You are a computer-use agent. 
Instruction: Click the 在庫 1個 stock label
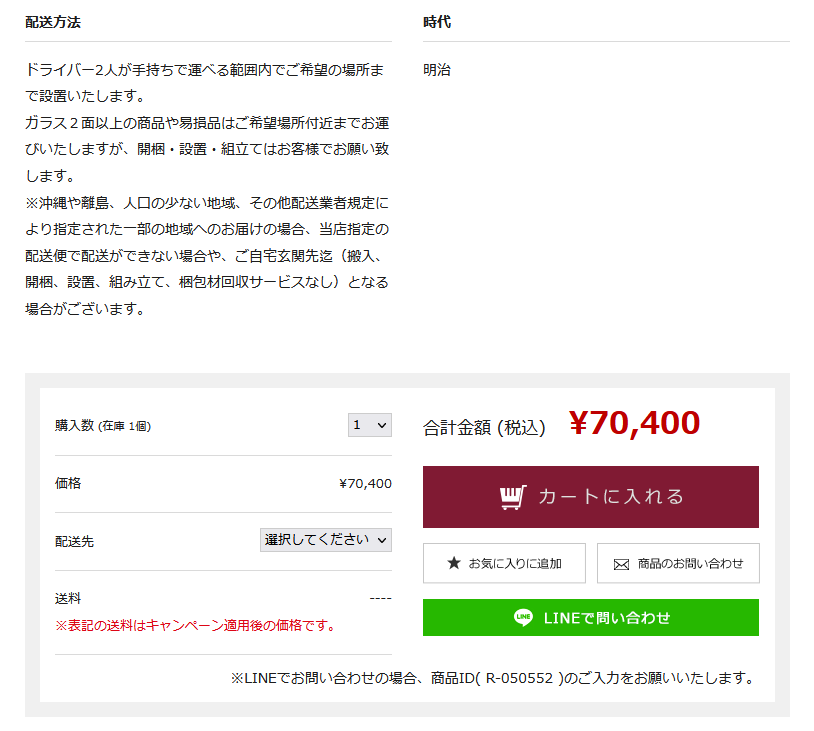(x=124, y=426)
